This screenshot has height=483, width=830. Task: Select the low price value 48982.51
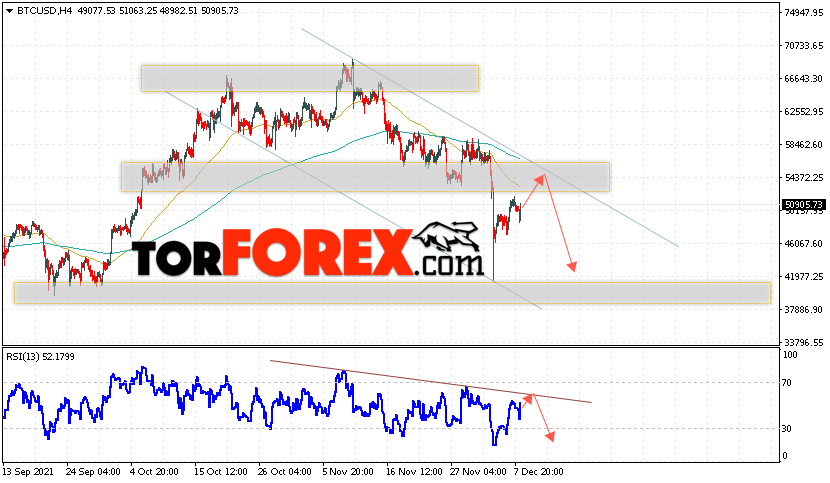pos(178,11)
